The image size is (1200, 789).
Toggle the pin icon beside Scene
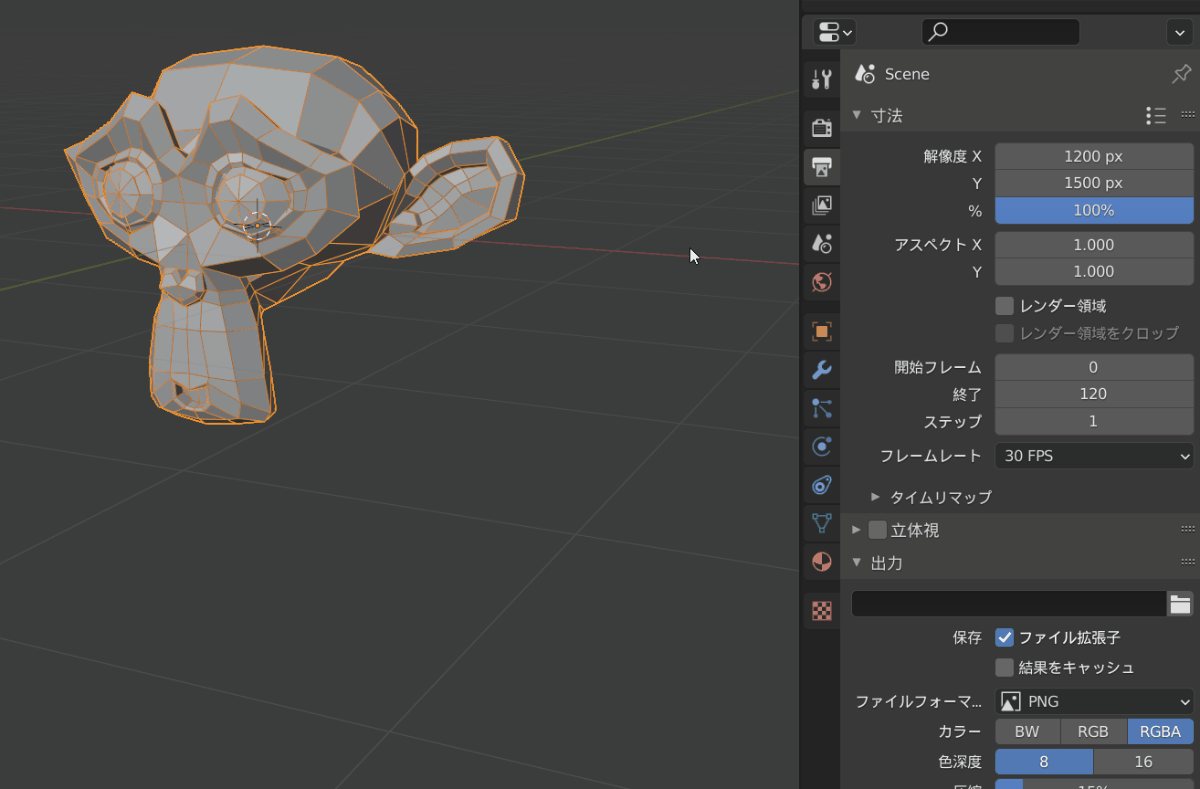(1181, 74)
